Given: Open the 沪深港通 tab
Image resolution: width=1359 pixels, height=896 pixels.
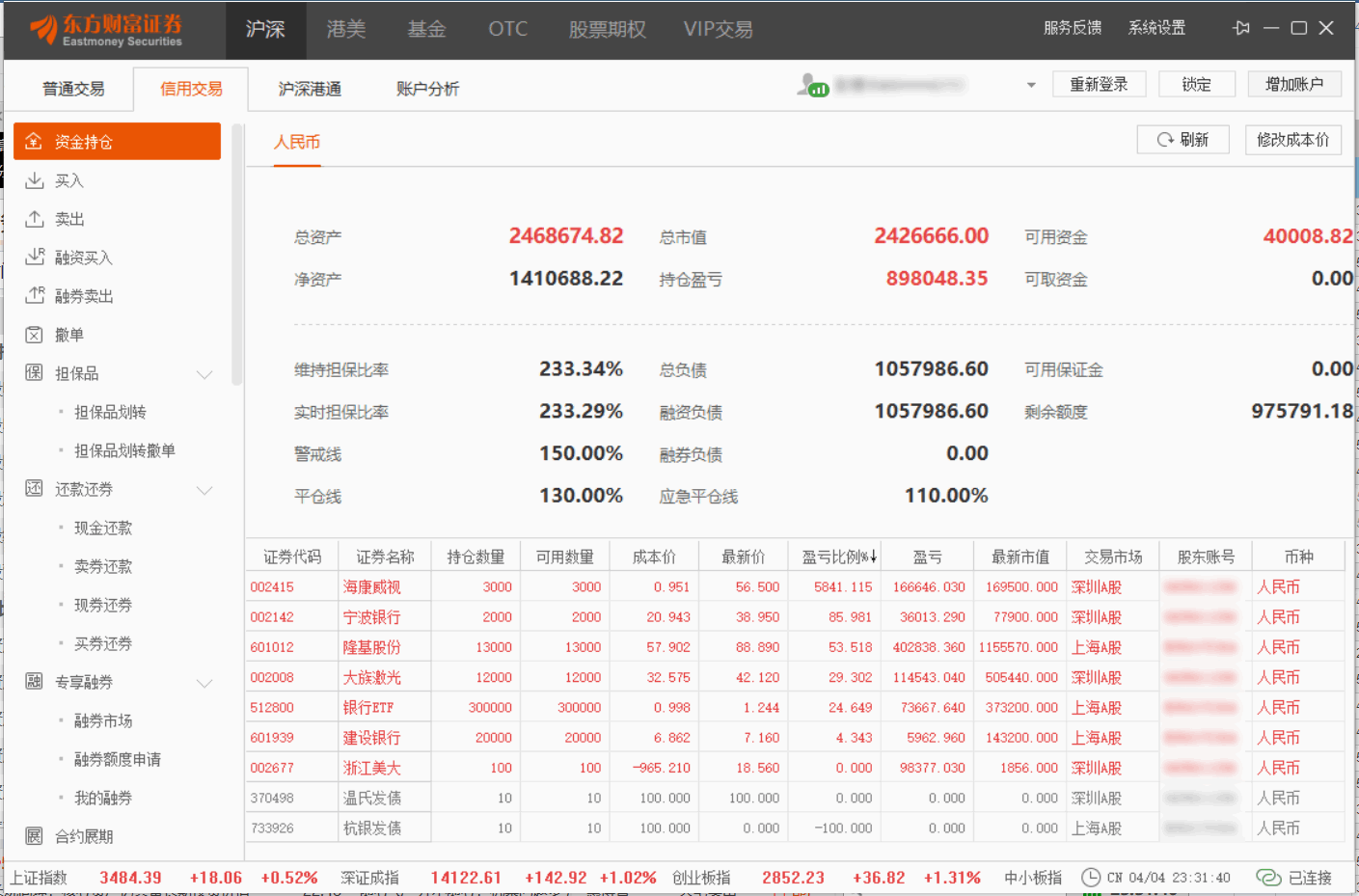Looking at the screenshot, I should pos(310,89).
